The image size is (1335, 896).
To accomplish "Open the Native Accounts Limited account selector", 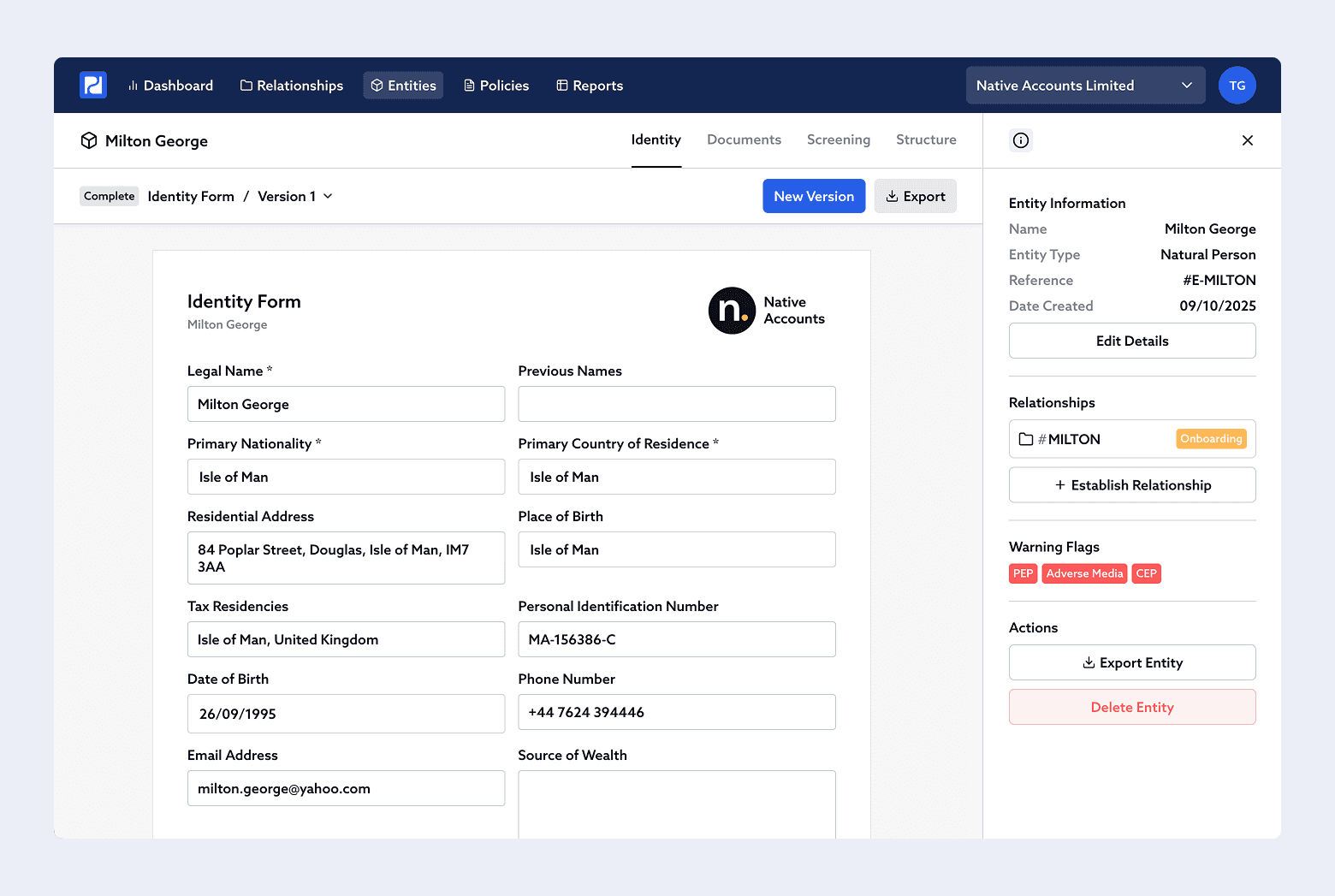I will (x=1084, y=85).
